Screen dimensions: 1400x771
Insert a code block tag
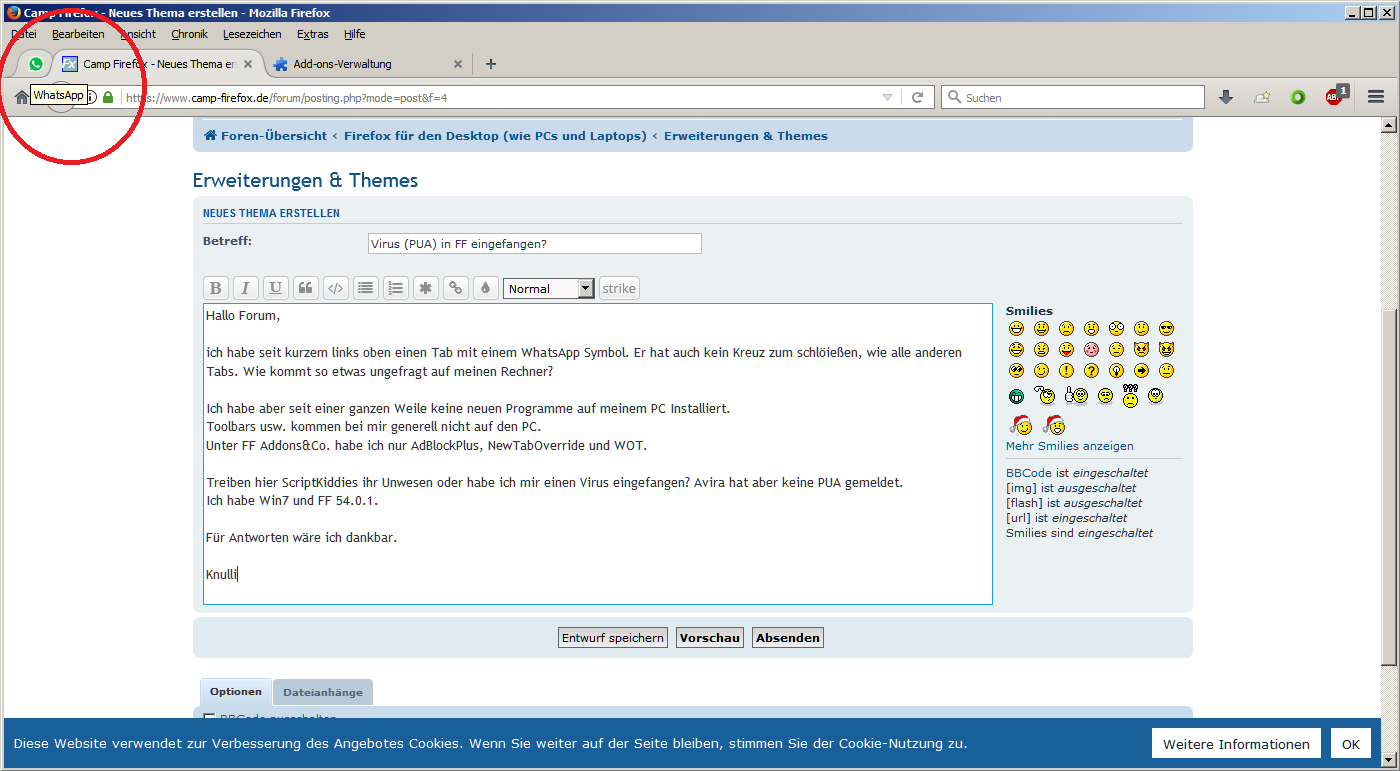[x=336, y=288]
